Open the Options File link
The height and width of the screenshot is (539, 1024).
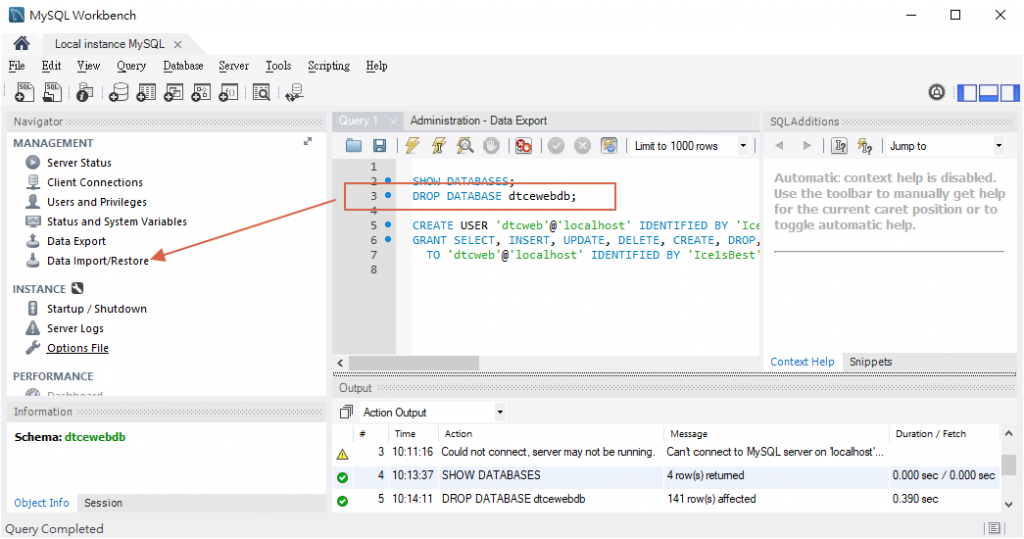(x=78, y=348)
